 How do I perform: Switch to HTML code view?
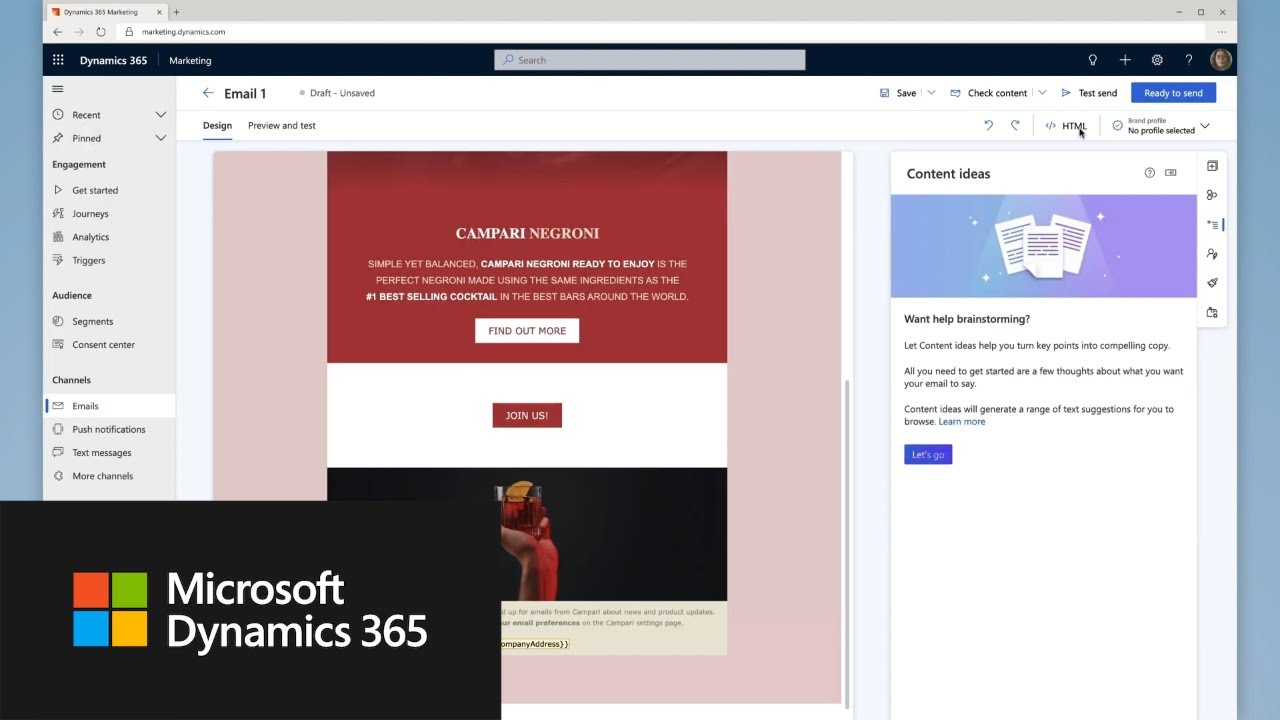[1066, 125]
